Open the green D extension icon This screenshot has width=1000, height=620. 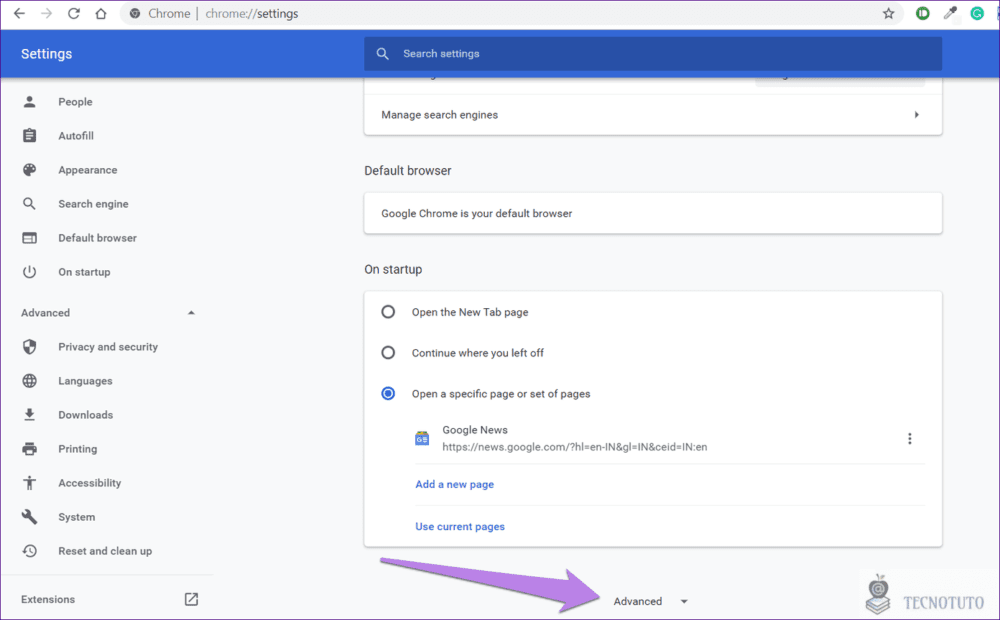(x=922, y=13)
